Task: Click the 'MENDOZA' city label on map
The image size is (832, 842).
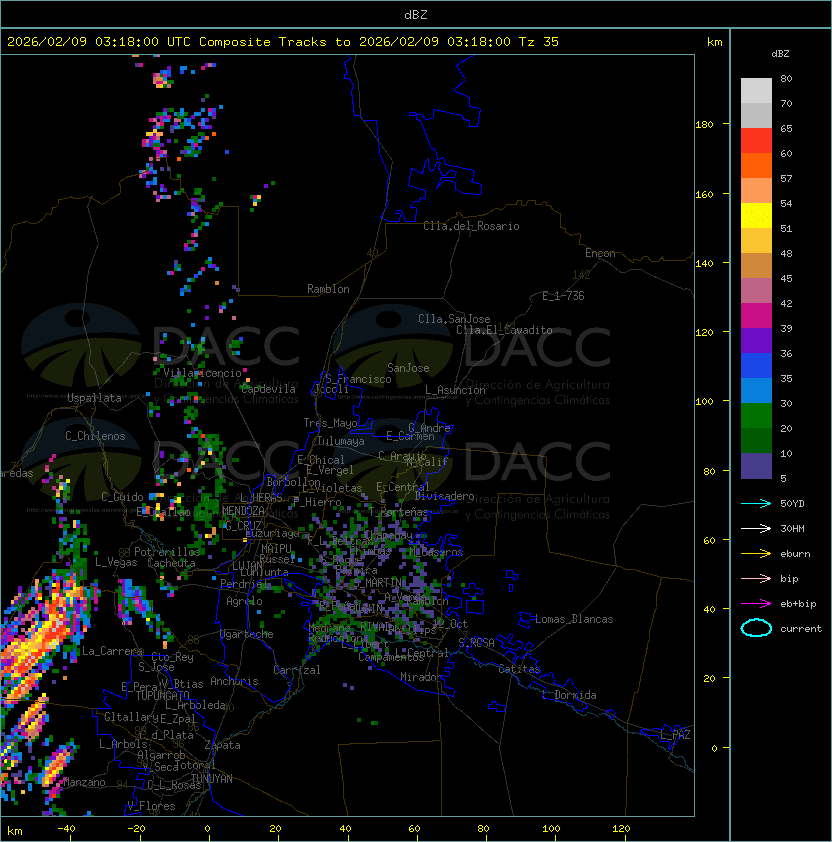Action: (x=243, y=511)
